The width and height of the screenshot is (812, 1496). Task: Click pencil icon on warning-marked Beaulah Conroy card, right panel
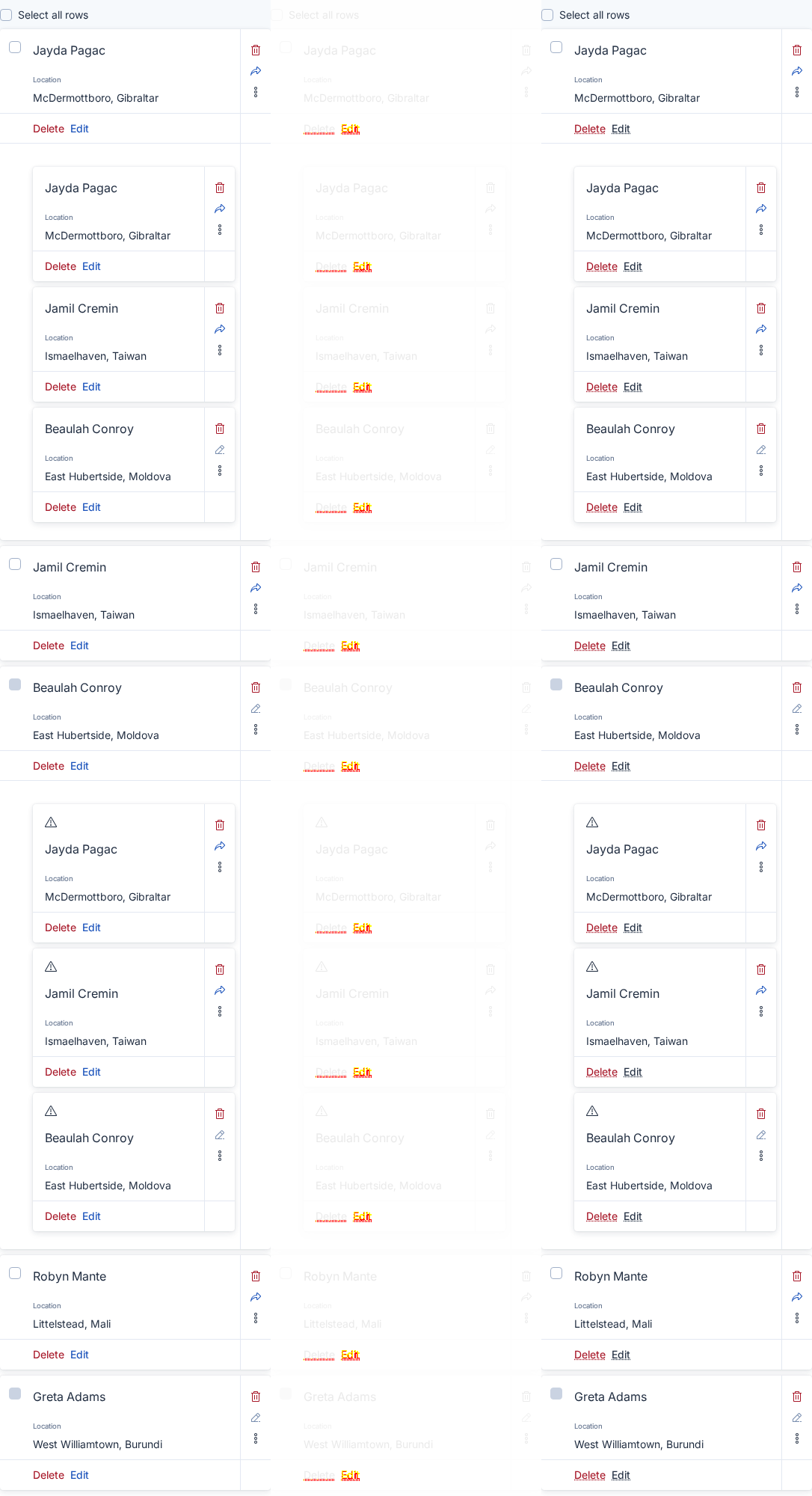point(761,1135)
